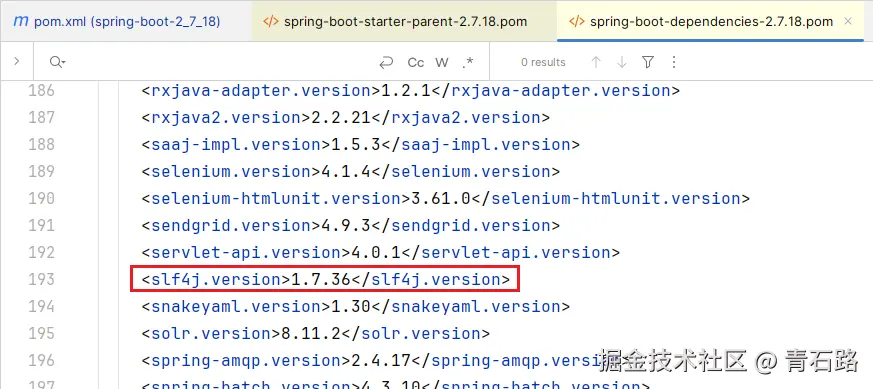
Task: Click the new line icon in search
Action: pos(386,62)
